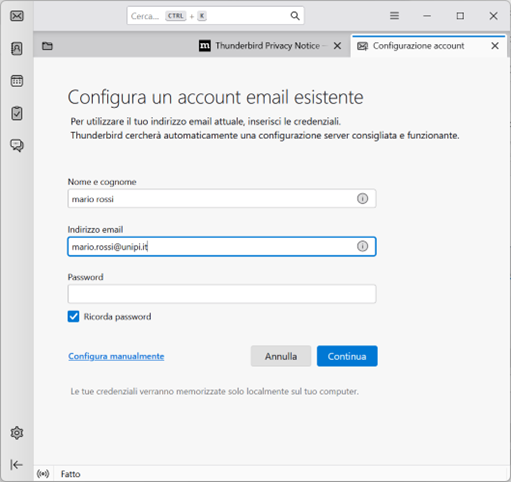Image resolution: width=511 pixels, height=482 pixels.
Task: Collapse the spaces toolbar arrow icon
Action: tap(16, 465)
